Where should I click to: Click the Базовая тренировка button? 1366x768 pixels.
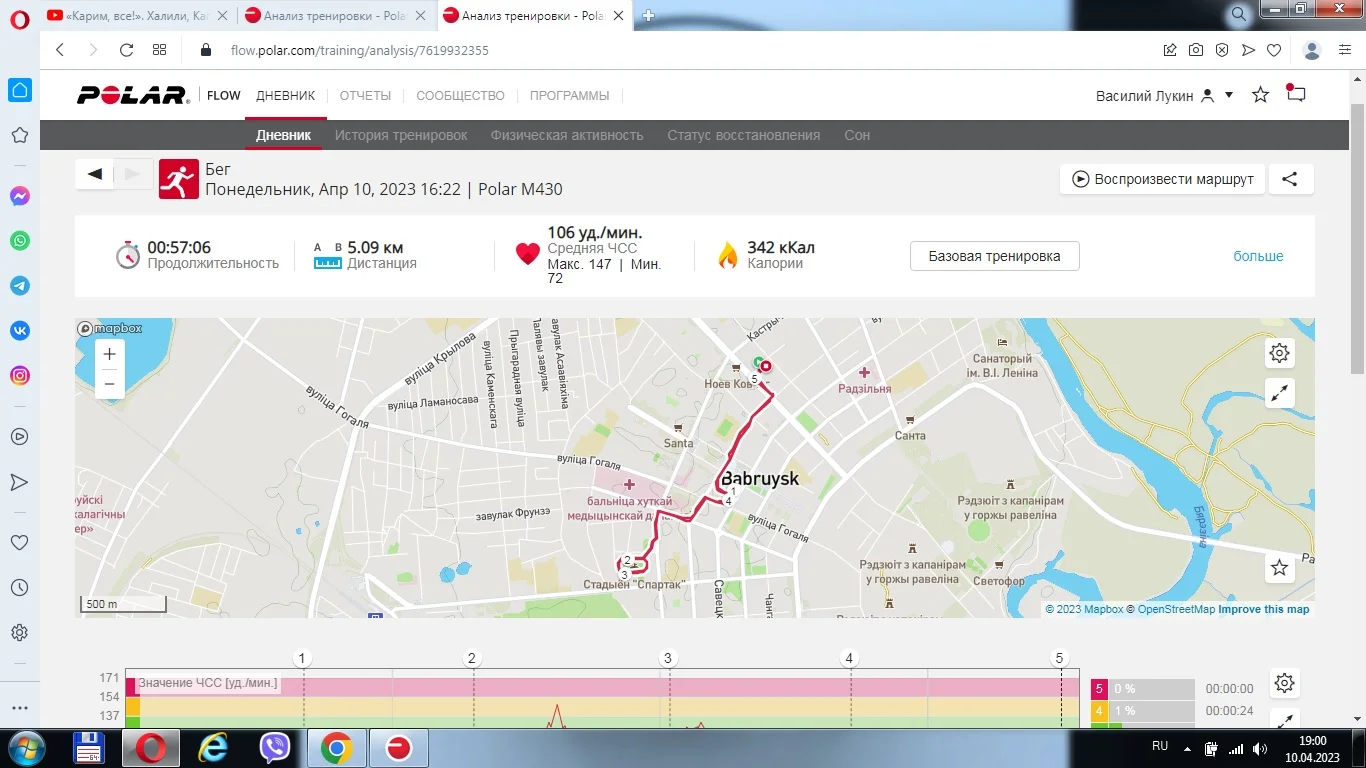coord(995,256)
